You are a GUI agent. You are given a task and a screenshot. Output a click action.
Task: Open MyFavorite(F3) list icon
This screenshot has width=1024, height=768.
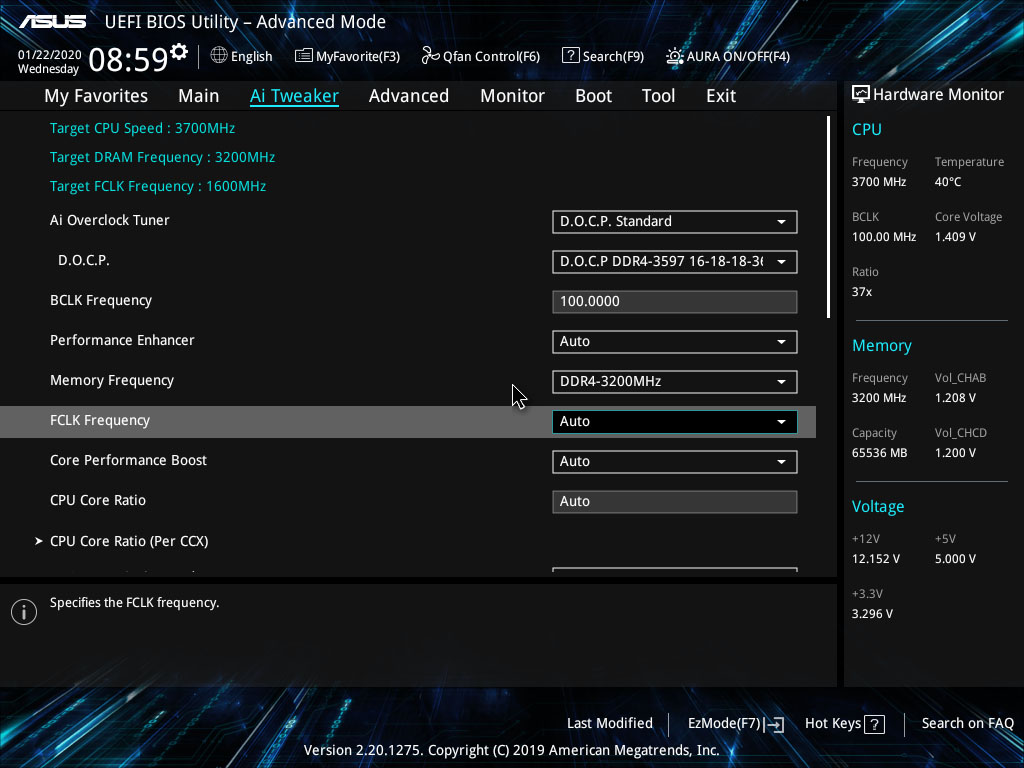coord(303,56)
